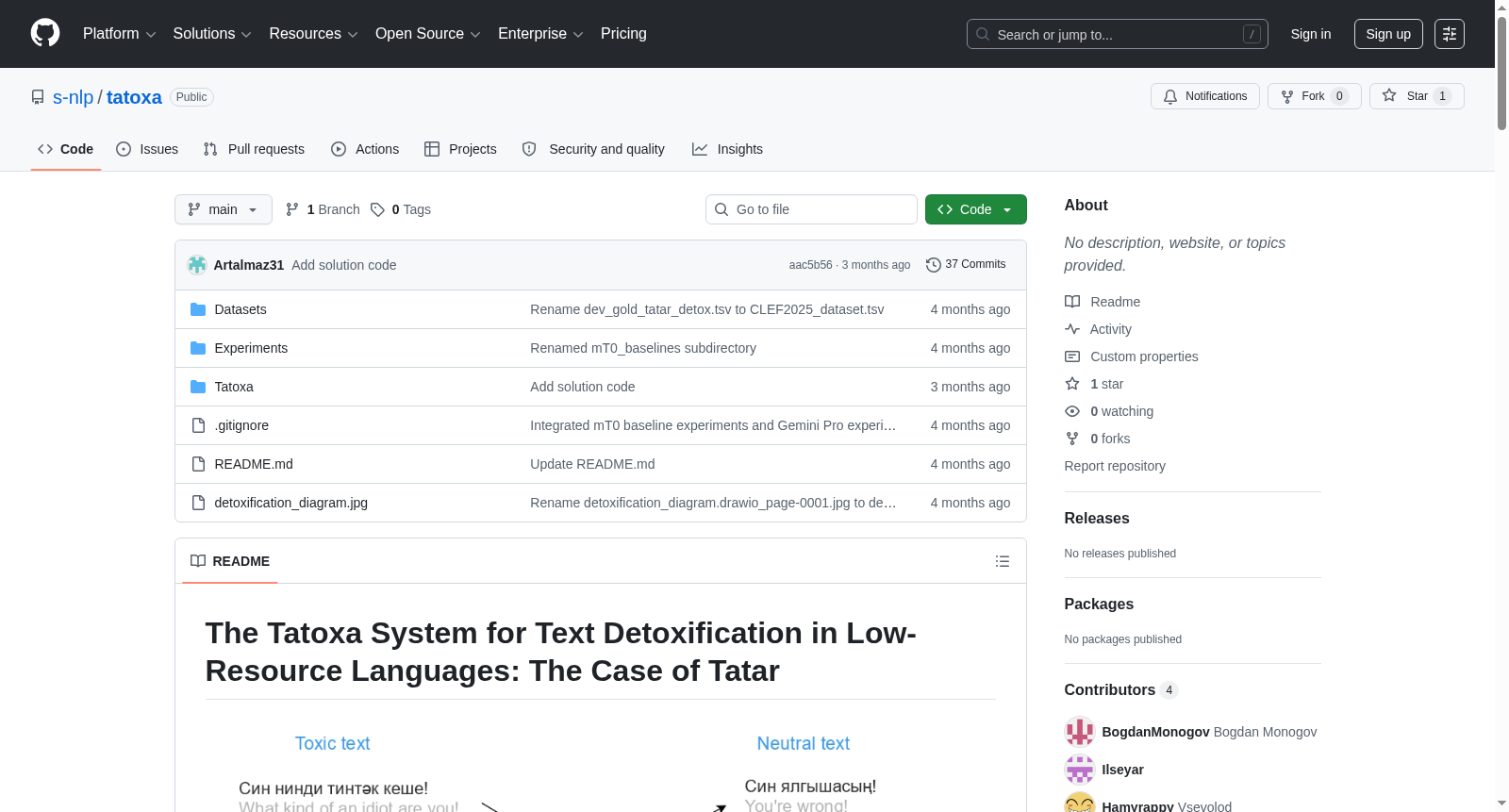
Task: Open the Activity link in About
Action: [x=1098, y=329]
